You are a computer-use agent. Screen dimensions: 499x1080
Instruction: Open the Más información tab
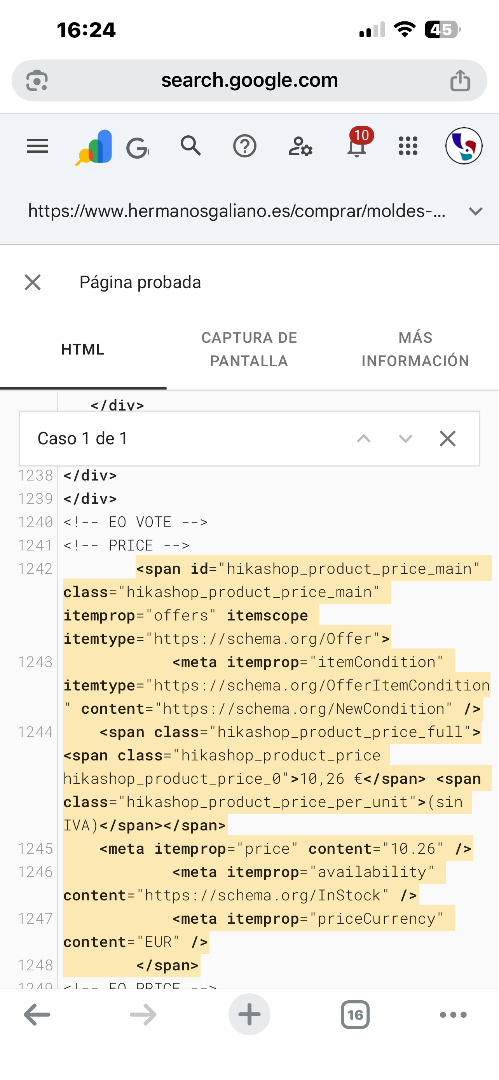coord(416,349)
